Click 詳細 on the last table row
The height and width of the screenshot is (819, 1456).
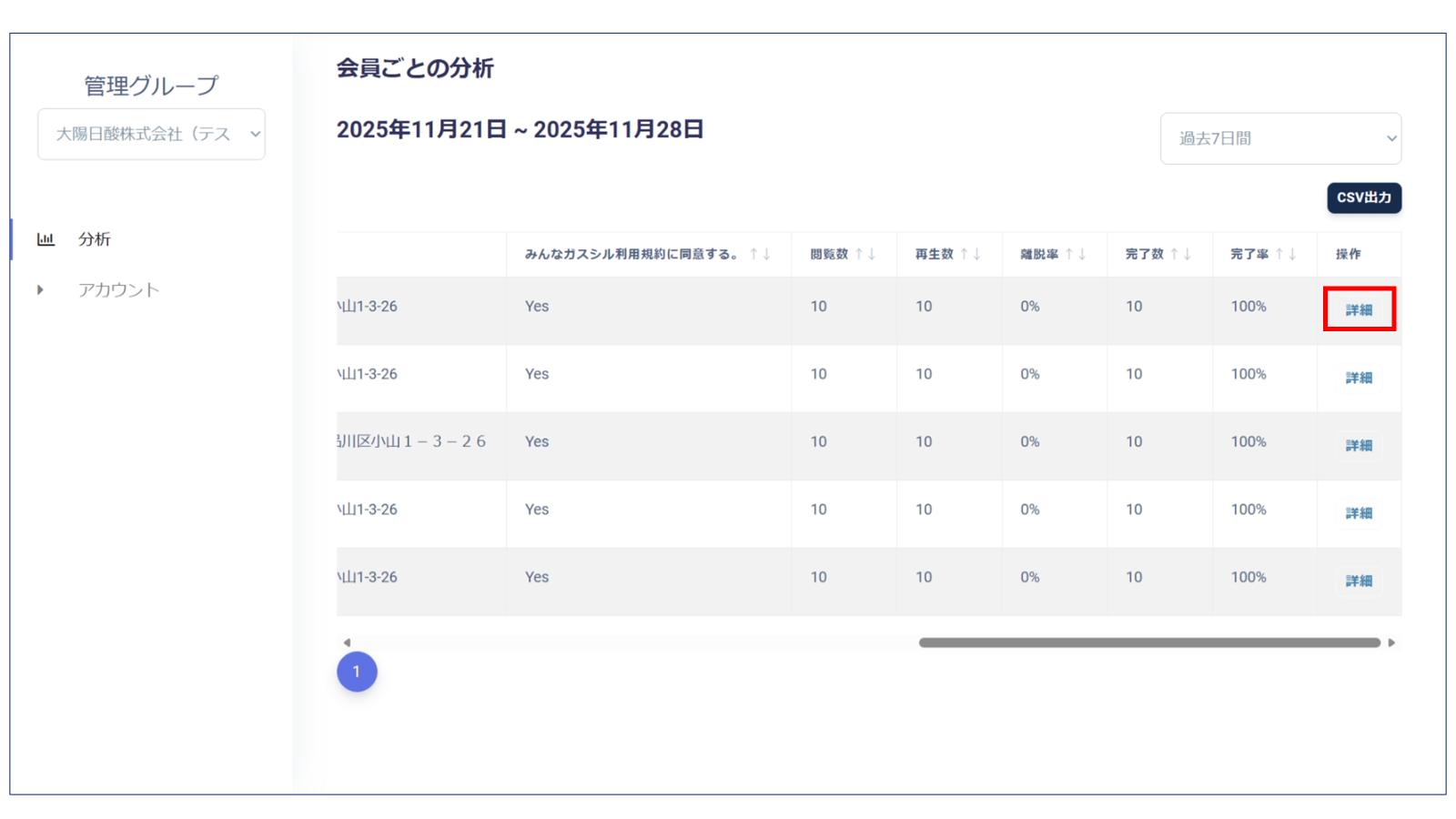pos(1359,581)
